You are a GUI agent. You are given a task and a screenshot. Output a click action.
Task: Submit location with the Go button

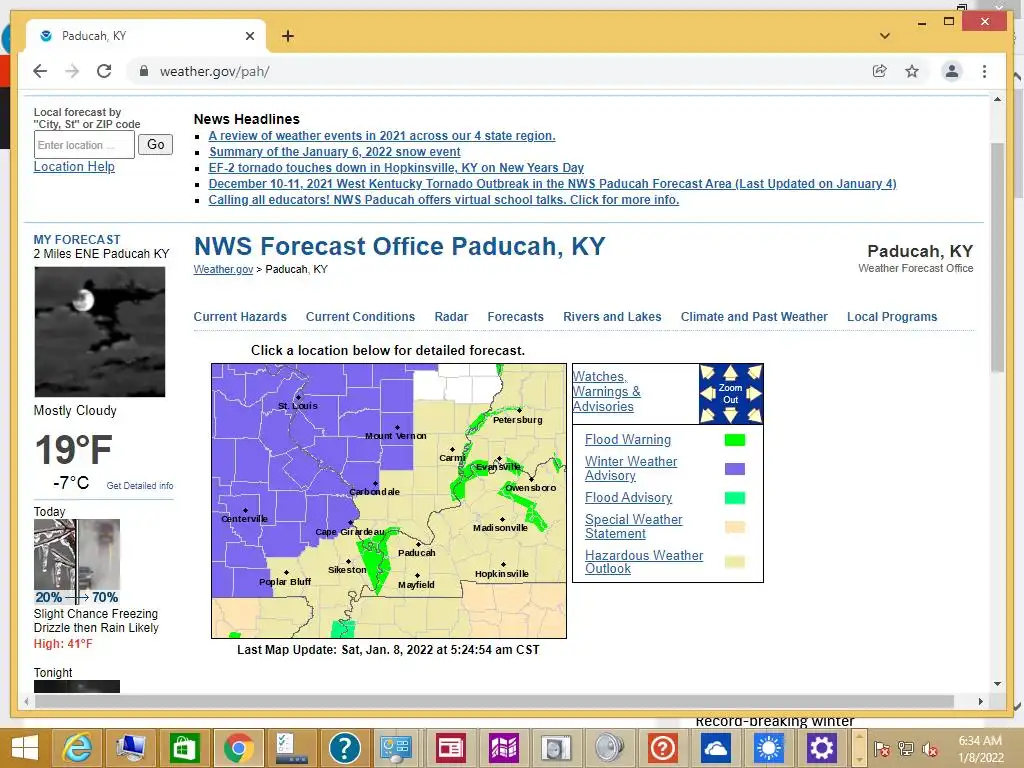click(155, 144)
